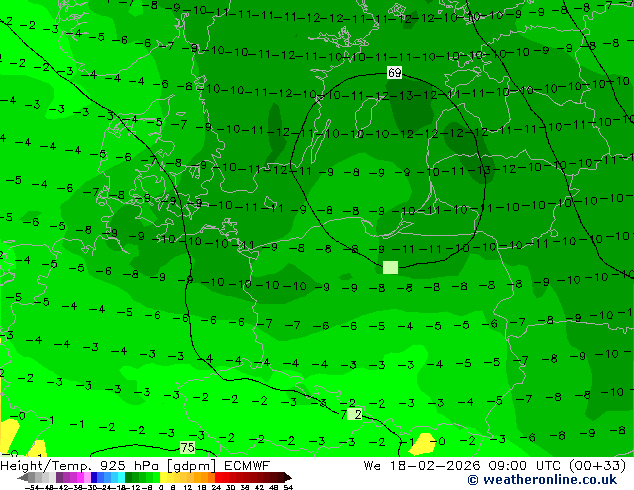The height and width of the screenshot is (490, 634).
Task: Click the cyan -18 legend color
Action: [x=121, y=477]
